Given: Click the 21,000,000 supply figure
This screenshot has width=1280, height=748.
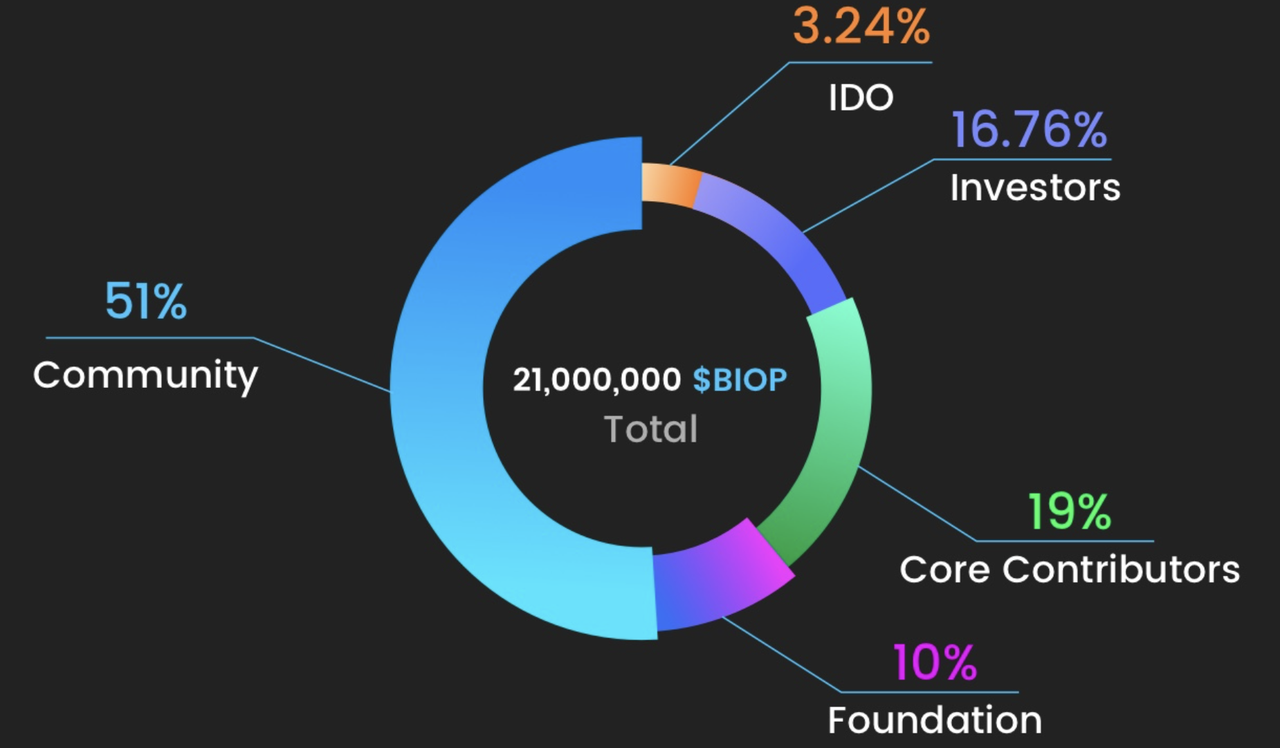Looking at the screenshot, I should point(598,380).
